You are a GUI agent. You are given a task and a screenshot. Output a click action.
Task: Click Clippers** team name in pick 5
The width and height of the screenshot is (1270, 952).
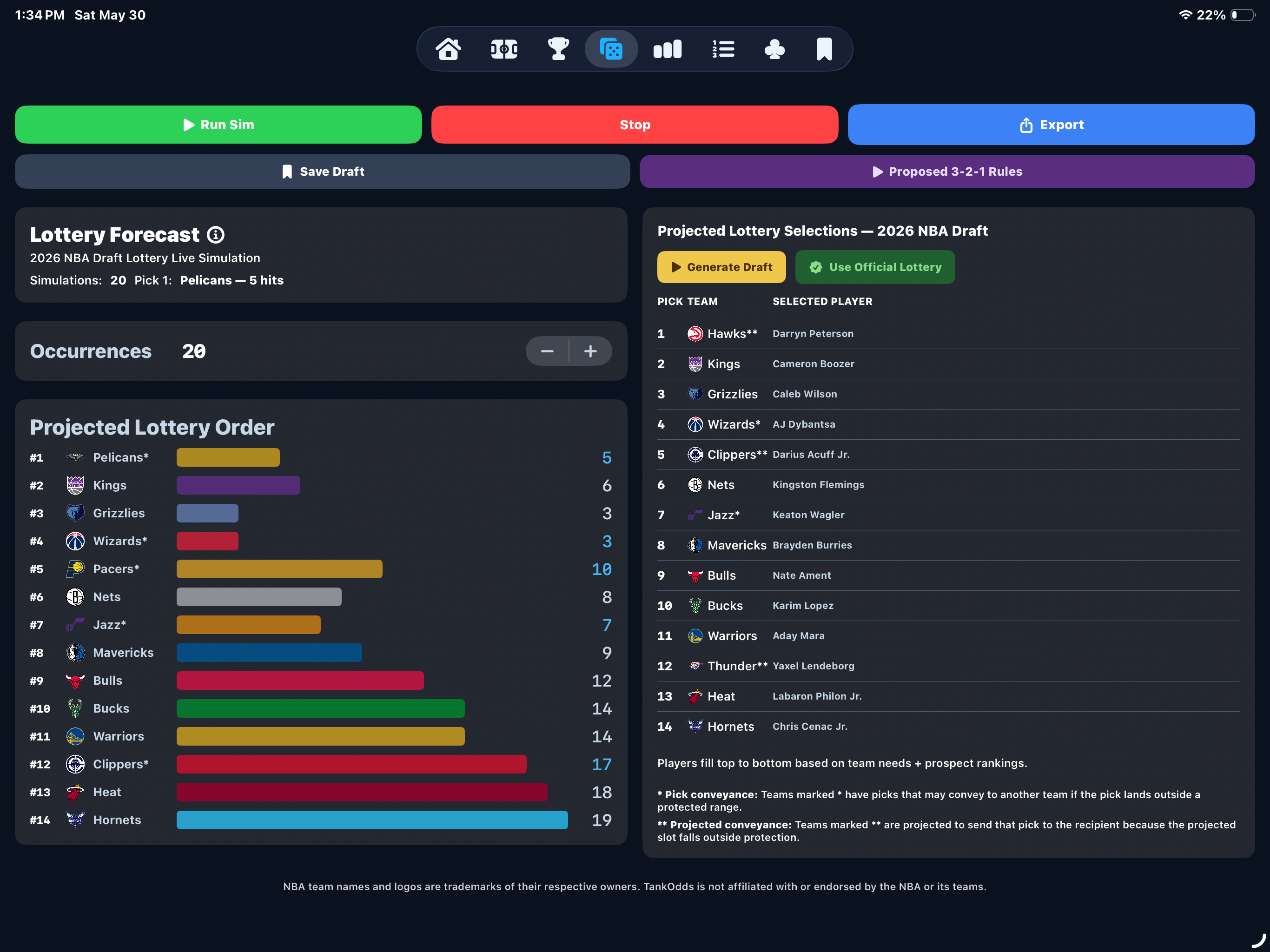tap(737, 454)
